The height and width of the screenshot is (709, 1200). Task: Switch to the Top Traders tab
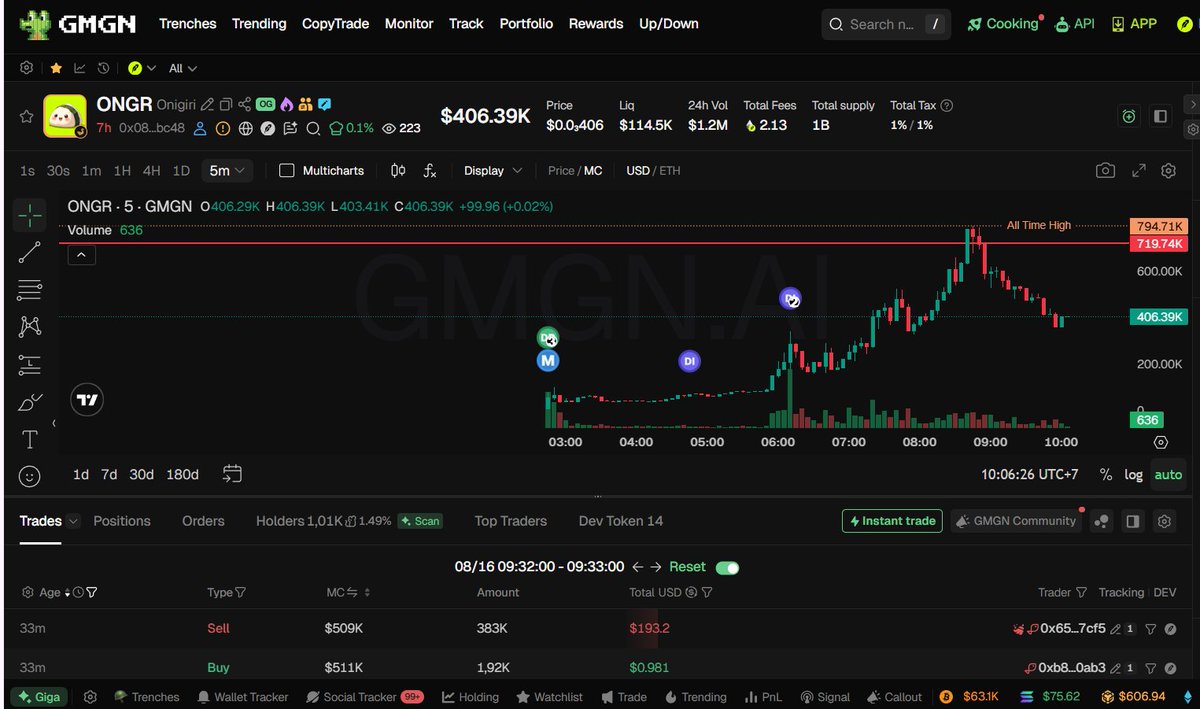point(510,521)
